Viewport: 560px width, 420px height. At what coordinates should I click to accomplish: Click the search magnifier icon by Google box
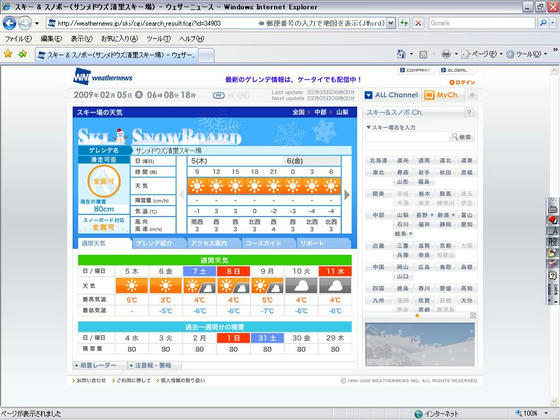click(543, 23)
